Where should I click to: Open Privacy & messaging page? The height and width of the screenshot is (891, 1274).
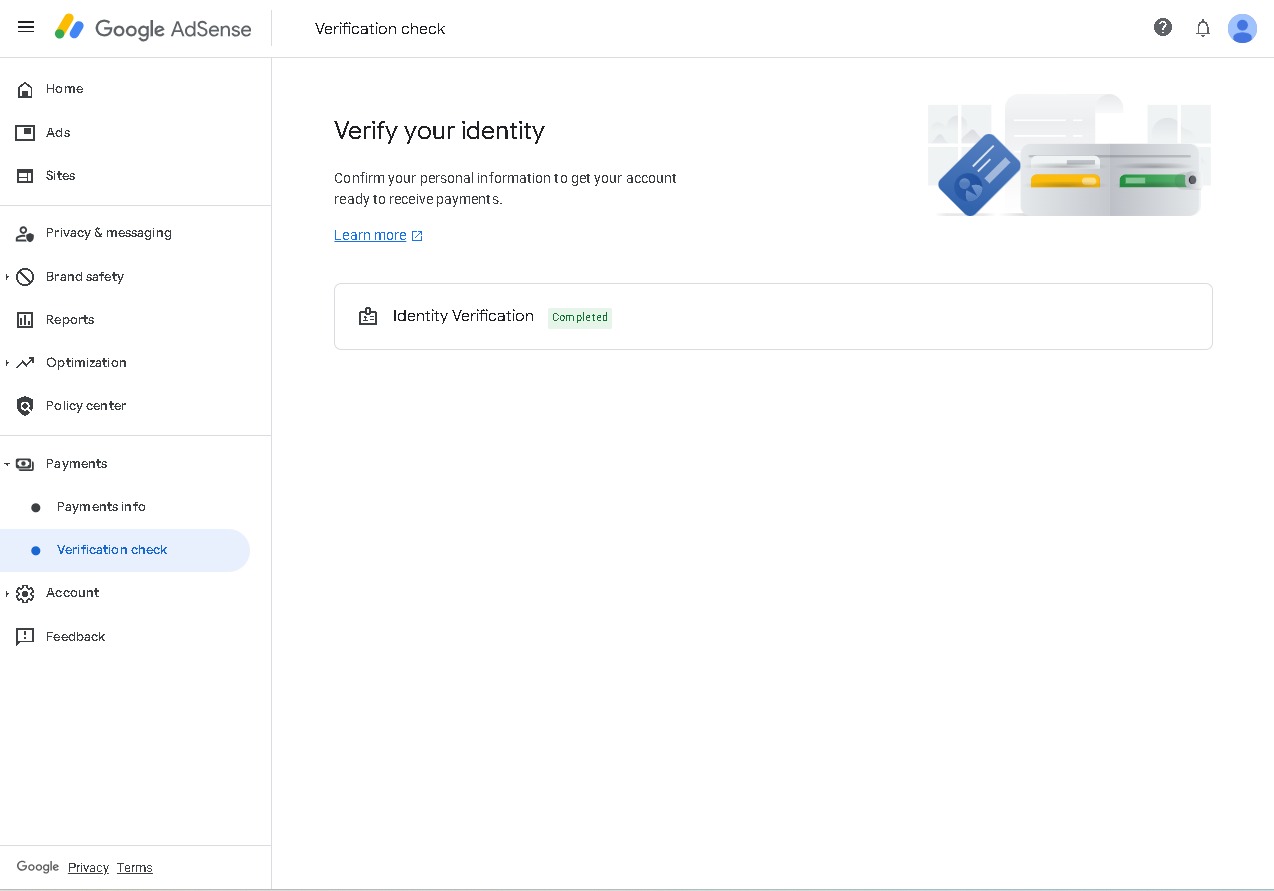[108, 233]
